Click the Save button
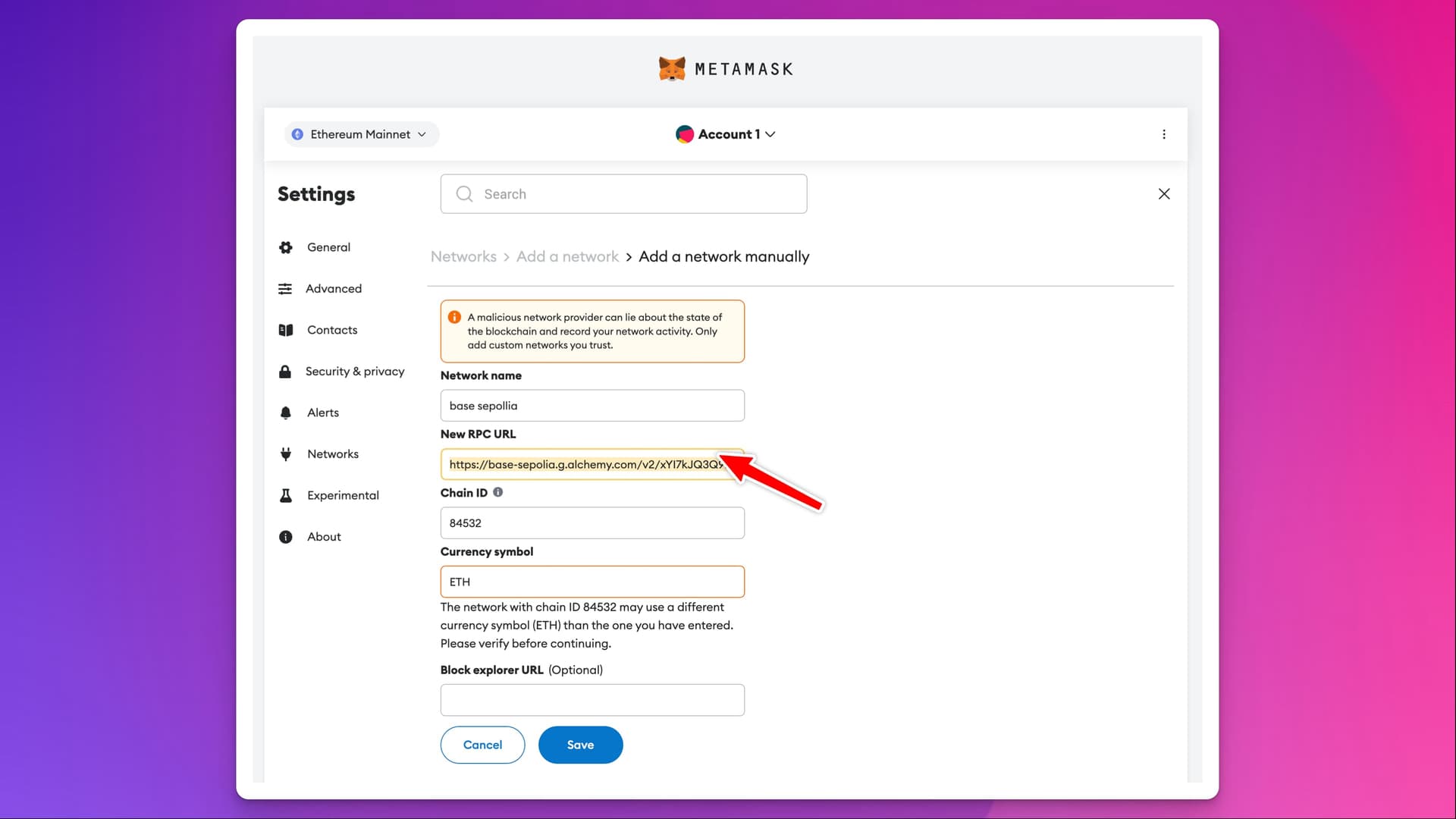This screenshot has width=1456, height=819. pos(580,744)
